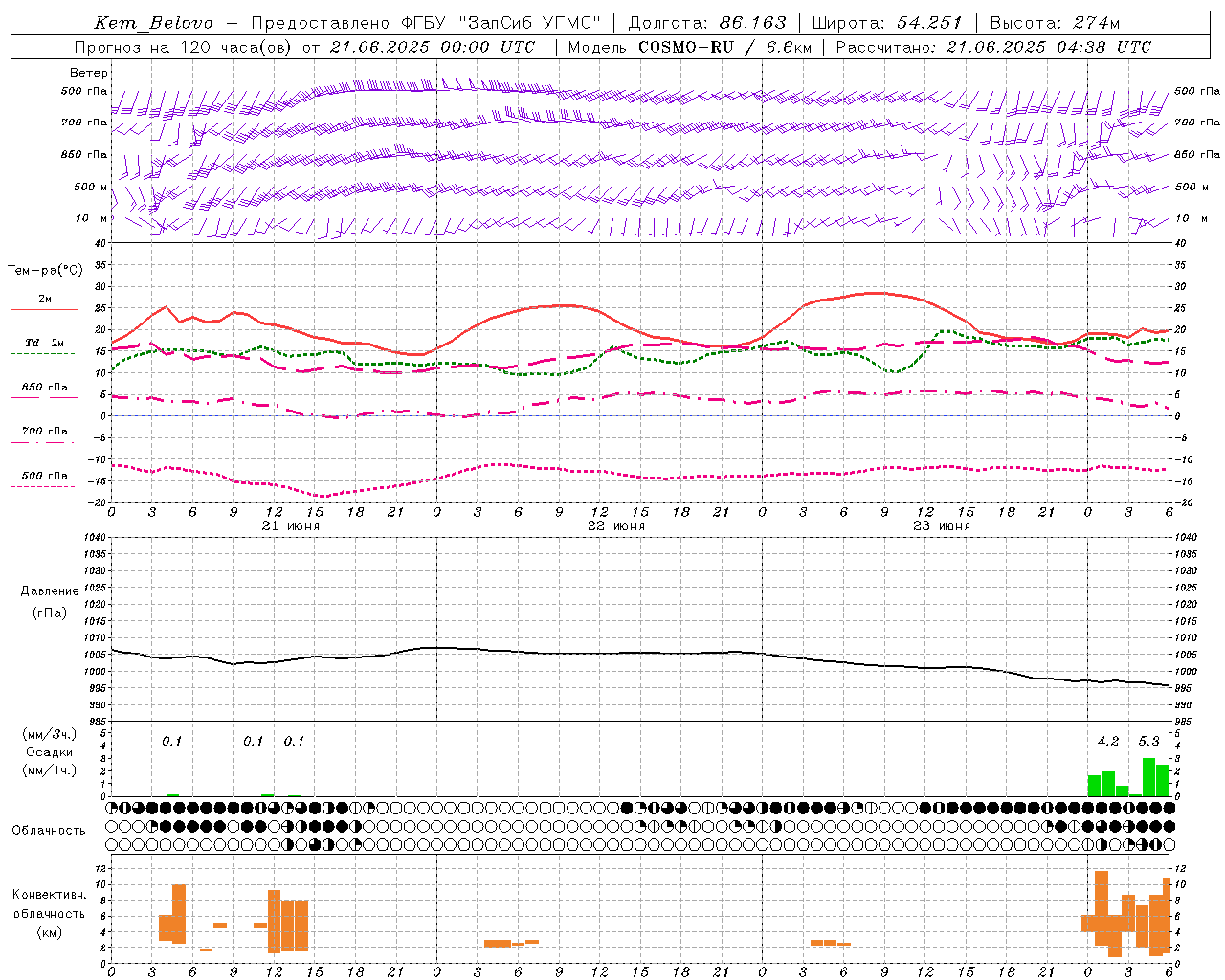The image size is (1225, 980).
Task: Click the 21 июня date label
Action: click(291, 526)
